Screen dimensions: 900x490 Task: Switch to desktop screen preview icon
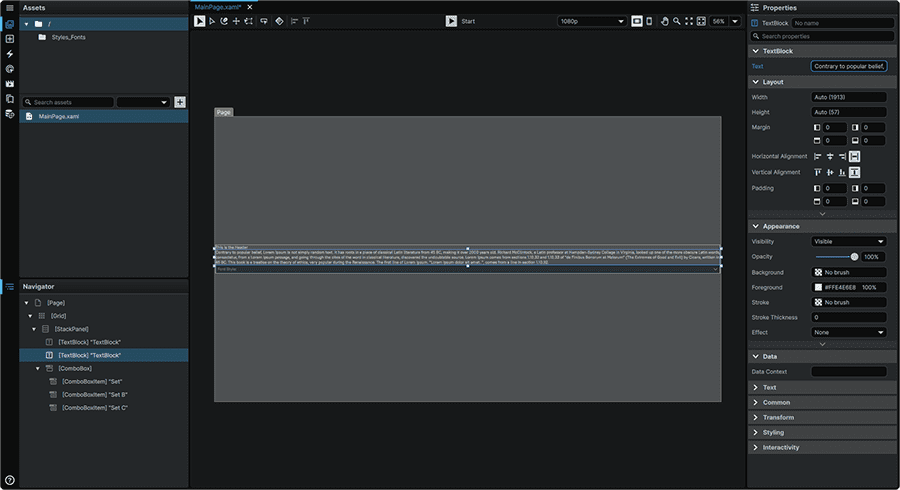coord(637,21)
